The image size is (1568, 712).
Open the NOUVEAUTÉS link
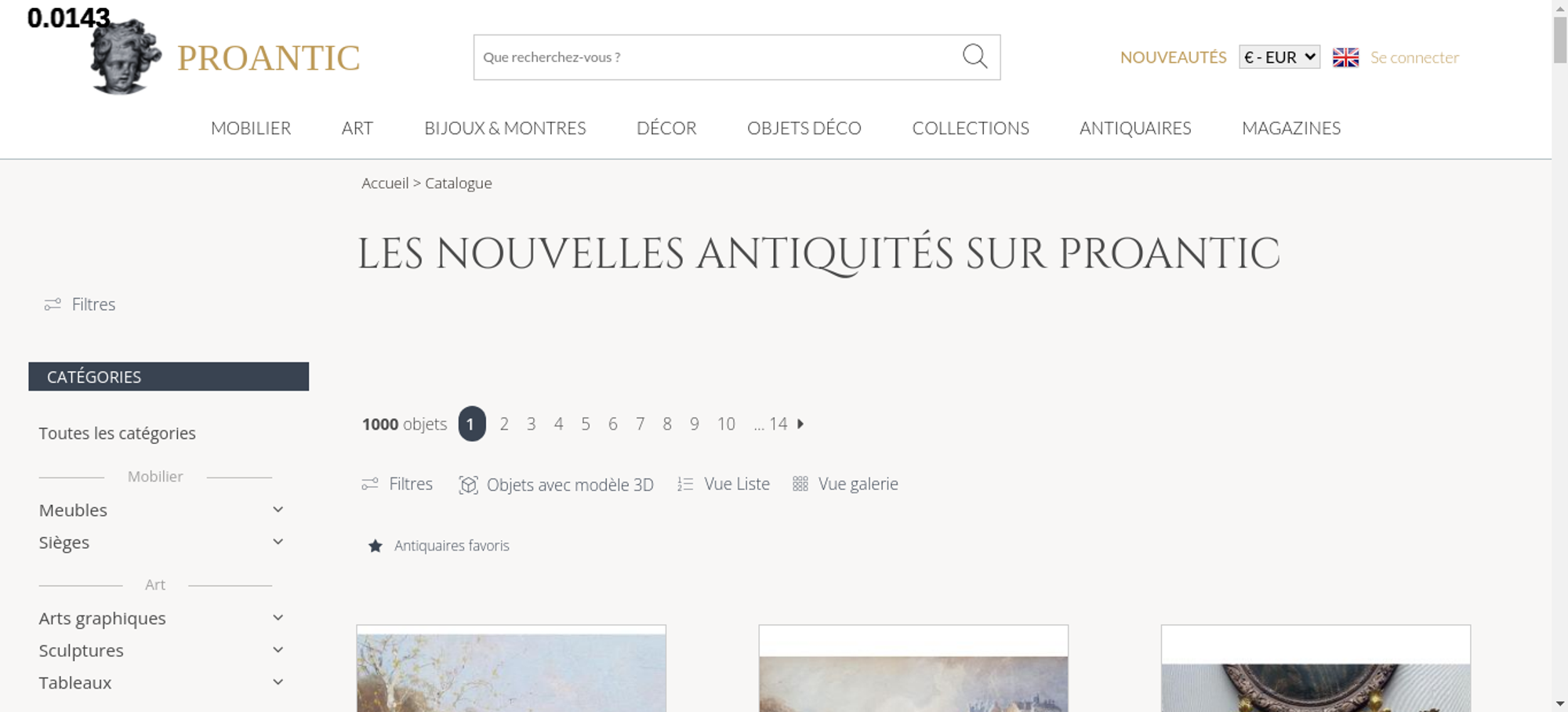1173,57
